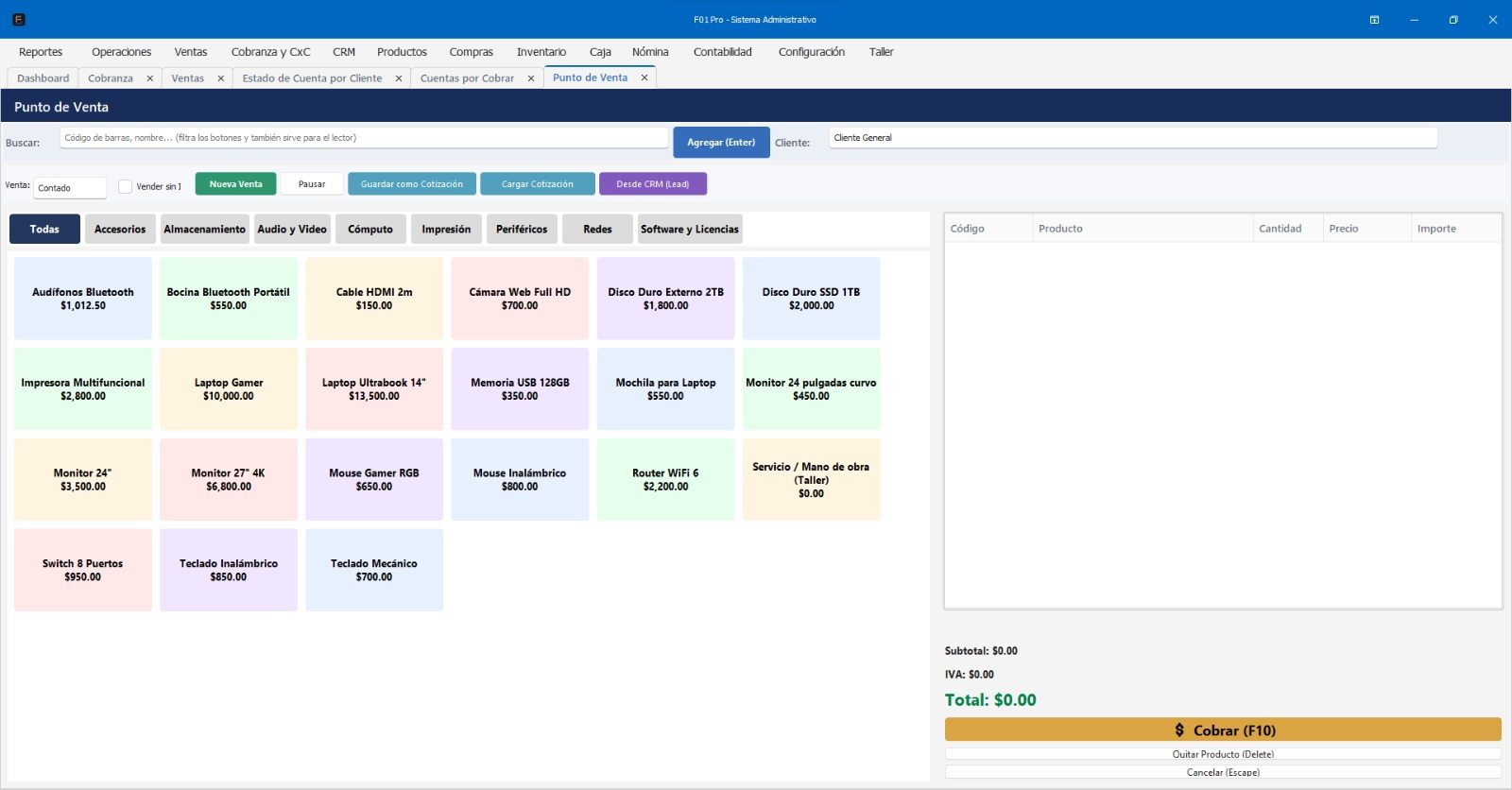
Task: Switch to the Dashboard tab
Action: coord(43,78)
